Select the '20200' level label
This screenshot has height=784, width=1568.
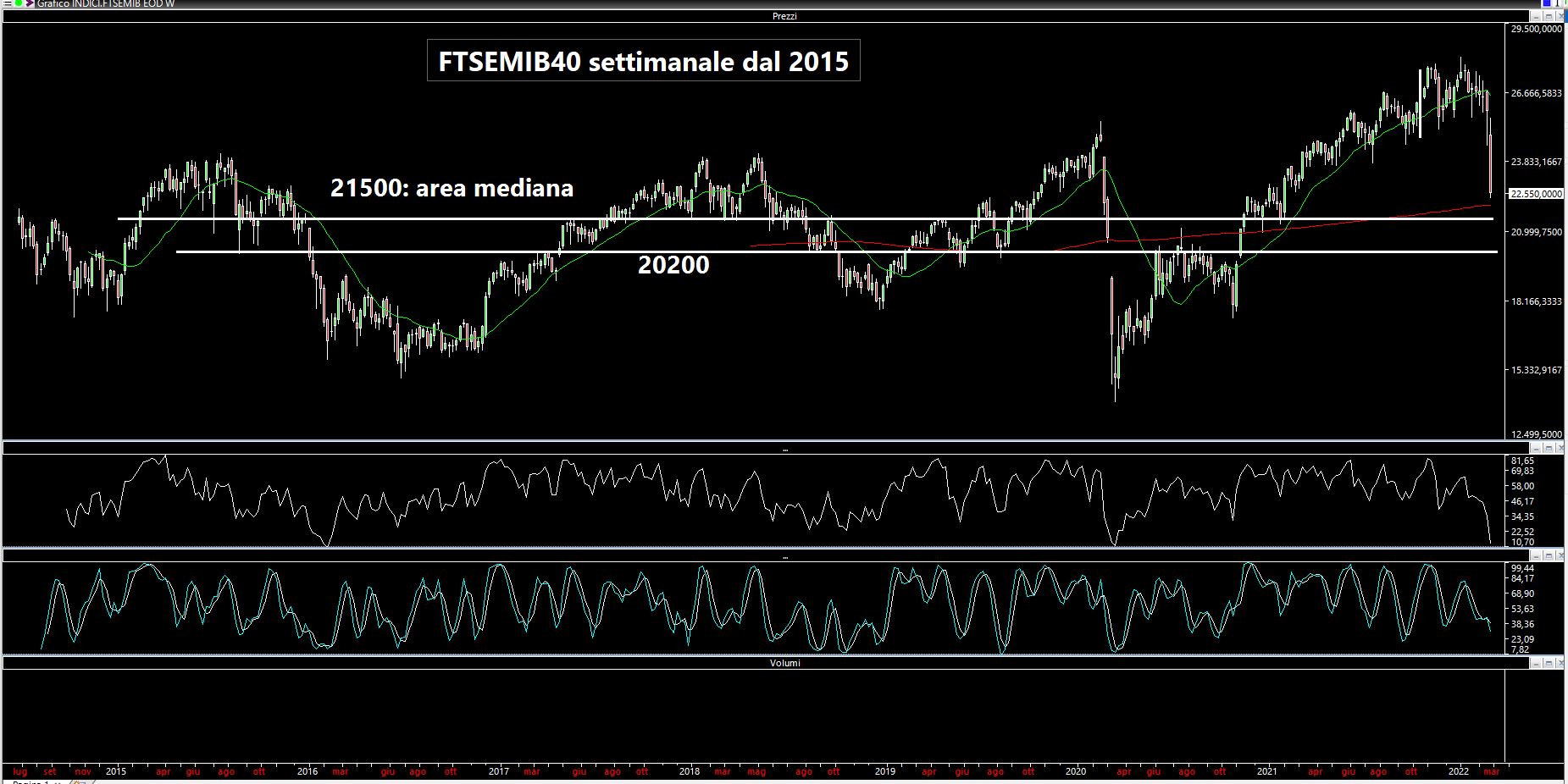(673, 264)
